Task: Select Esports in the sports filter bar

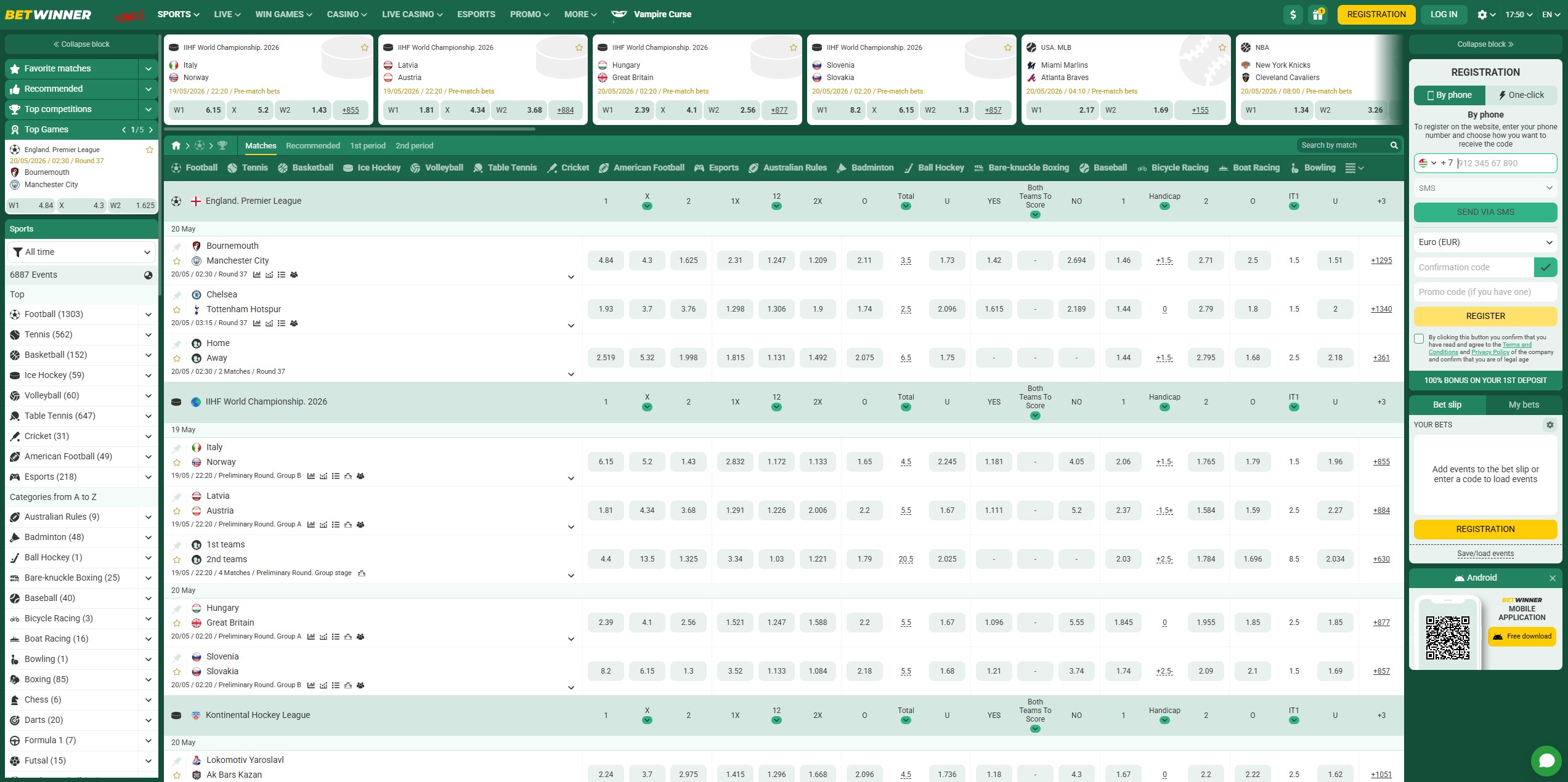Action: [717, 167]
